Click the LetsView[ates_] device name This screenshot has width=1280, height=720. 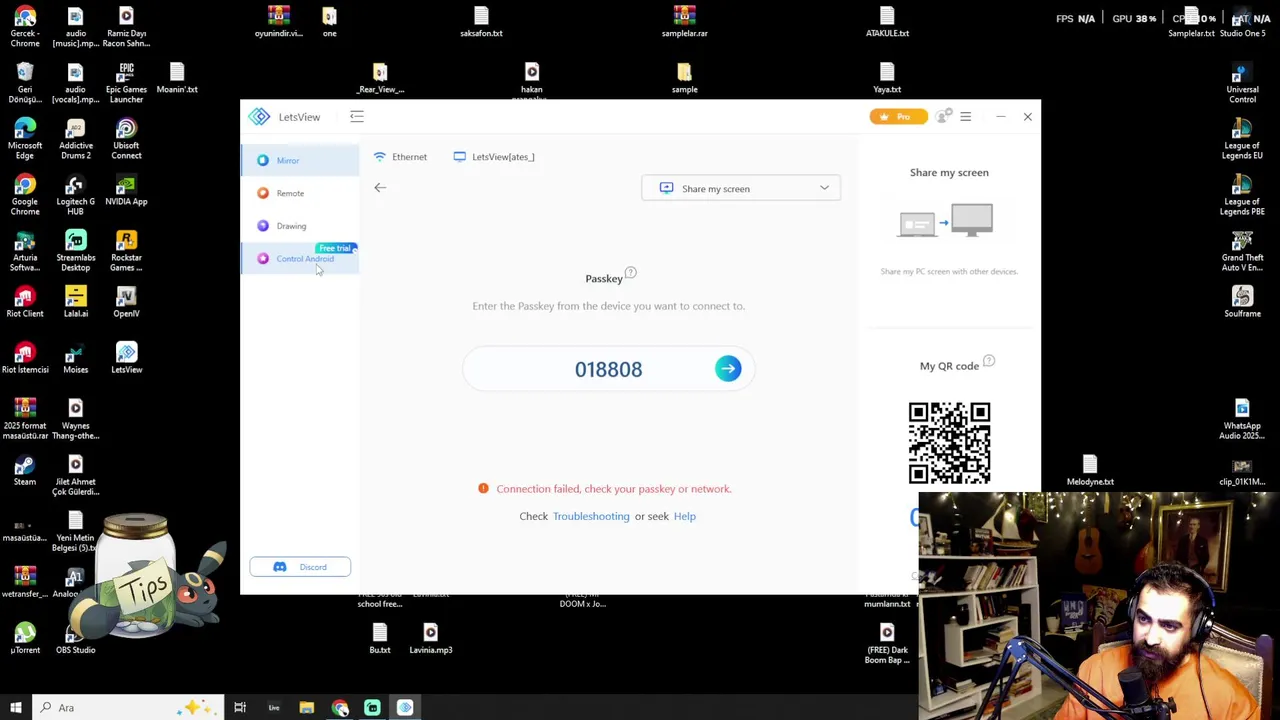click(x=494, y=157)
